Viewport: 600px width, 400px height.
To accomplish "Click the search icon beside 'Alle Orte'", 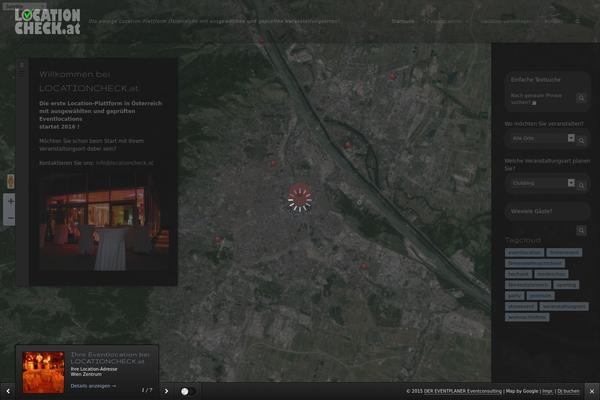I will (581, 140).
